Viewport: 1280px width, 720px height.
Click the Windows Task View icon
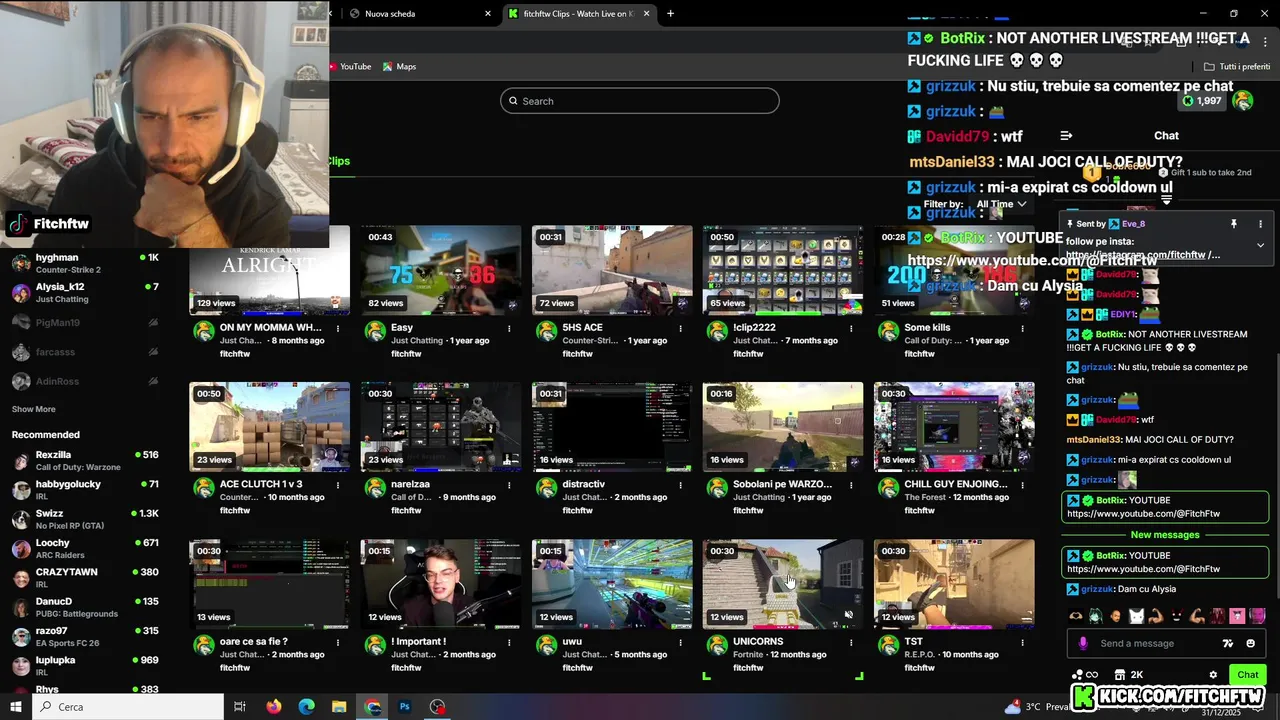point(240,706)
